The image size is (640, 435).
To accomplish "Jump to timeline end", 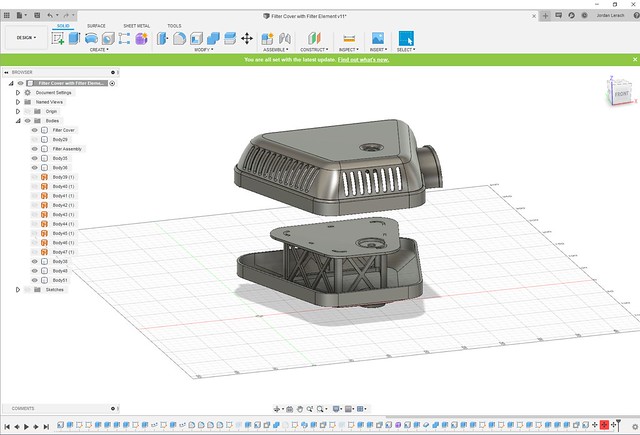I will (x=46, y=427).
